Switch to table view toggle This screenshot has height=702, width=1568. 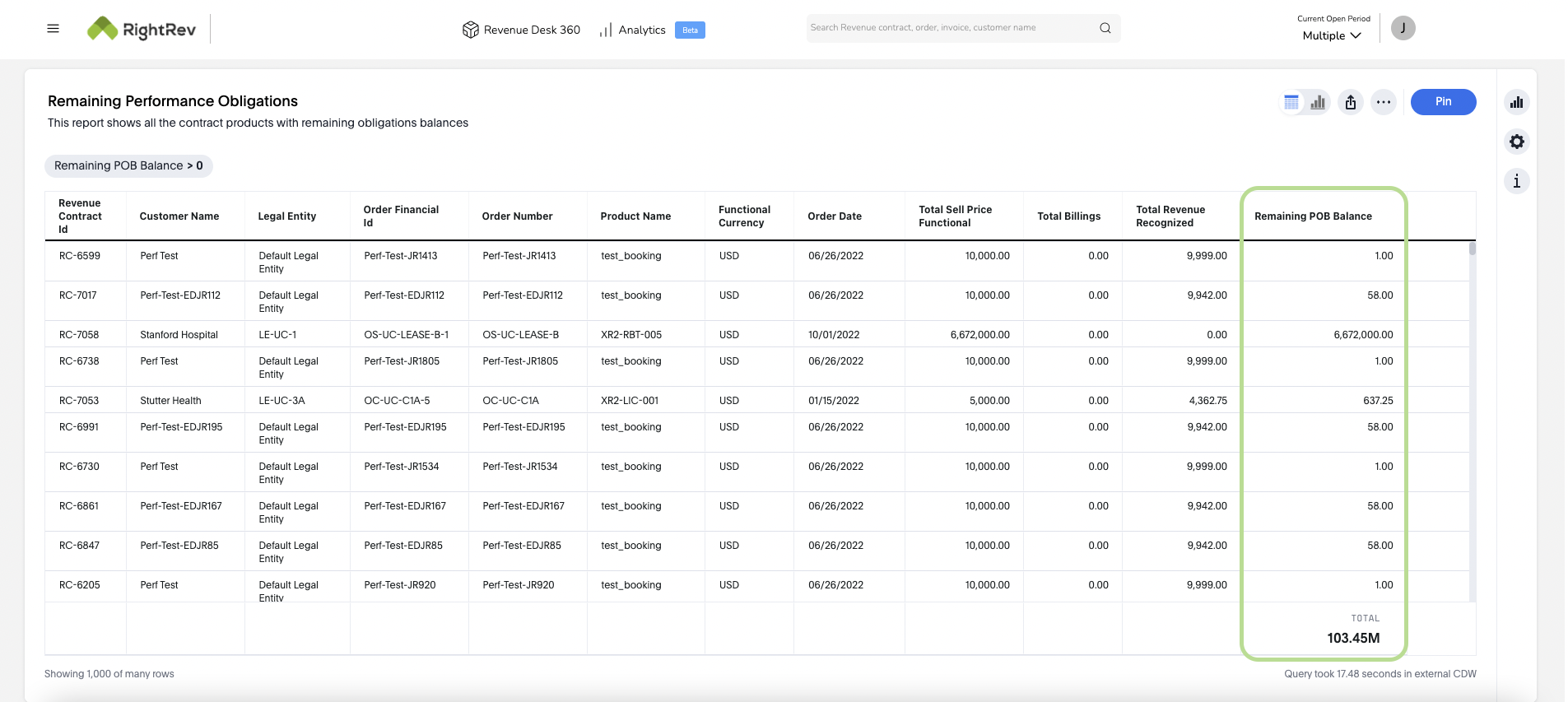coord(1291,102)
